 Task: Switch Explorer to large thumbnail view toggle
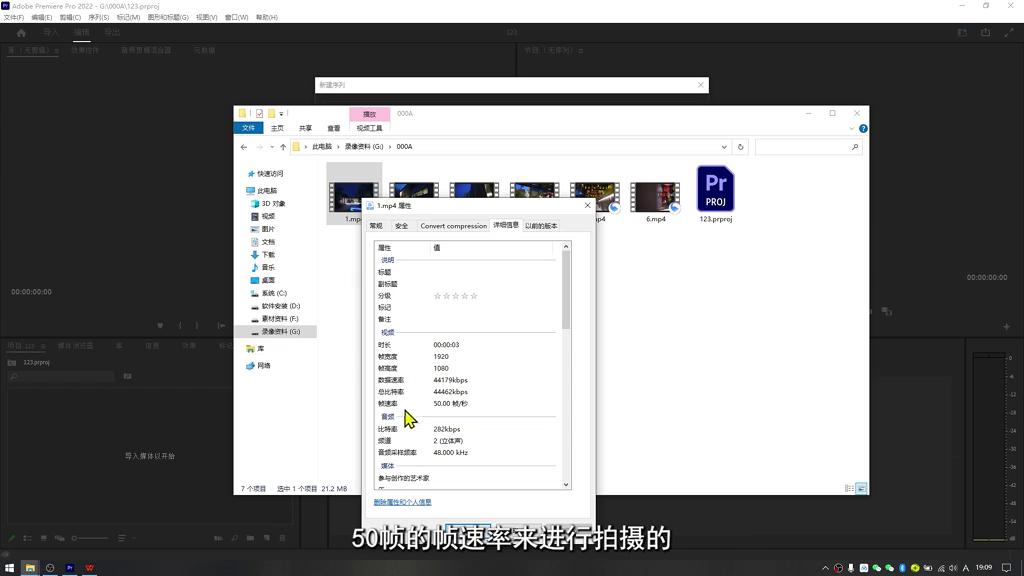point(861,488)
